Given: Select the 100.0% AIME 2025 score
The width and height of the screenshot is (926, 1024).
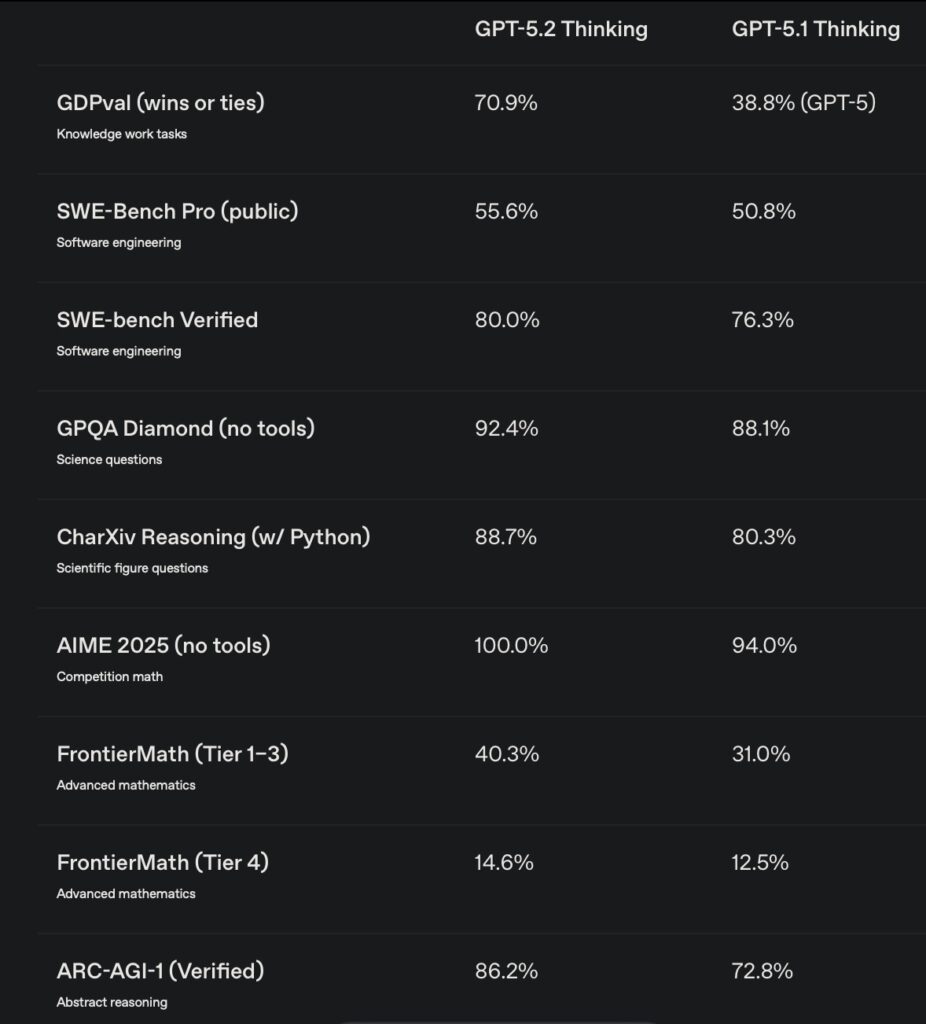Looking at the screenshot, I should point(511,645).
